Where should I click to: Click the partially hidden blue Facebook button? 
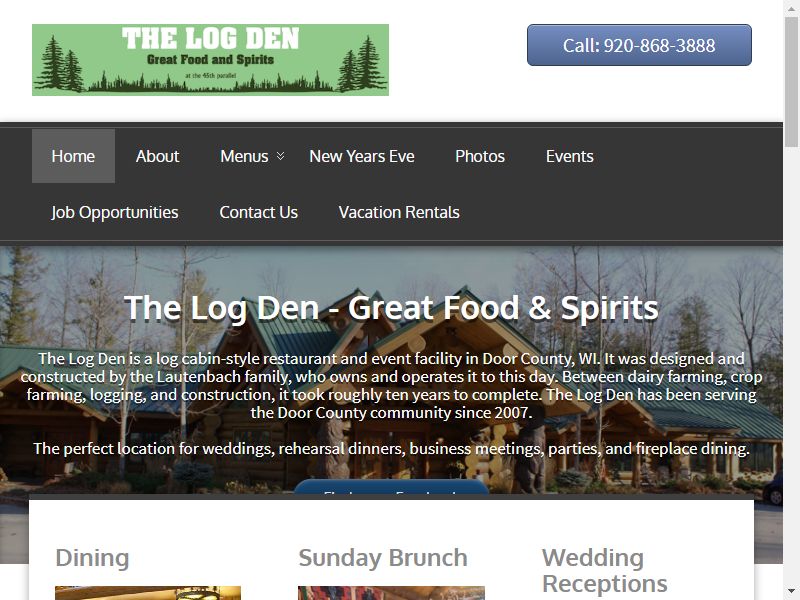tap(391, 488)
